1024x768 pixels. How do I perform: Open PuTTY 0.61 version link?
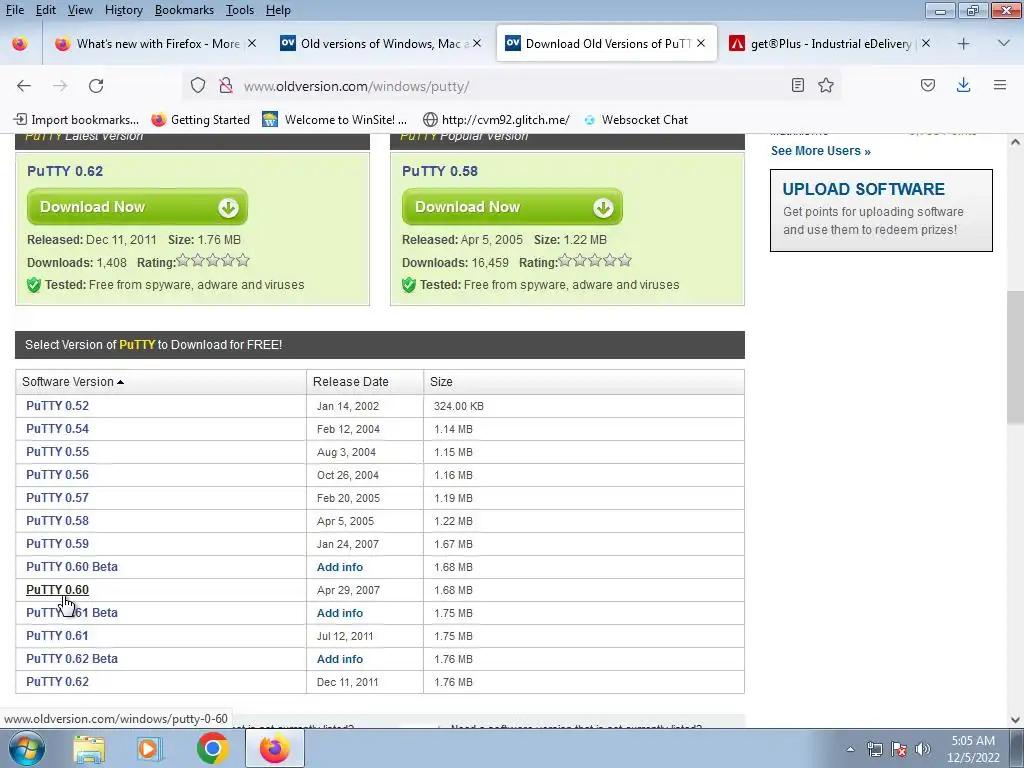pos(57,636)
